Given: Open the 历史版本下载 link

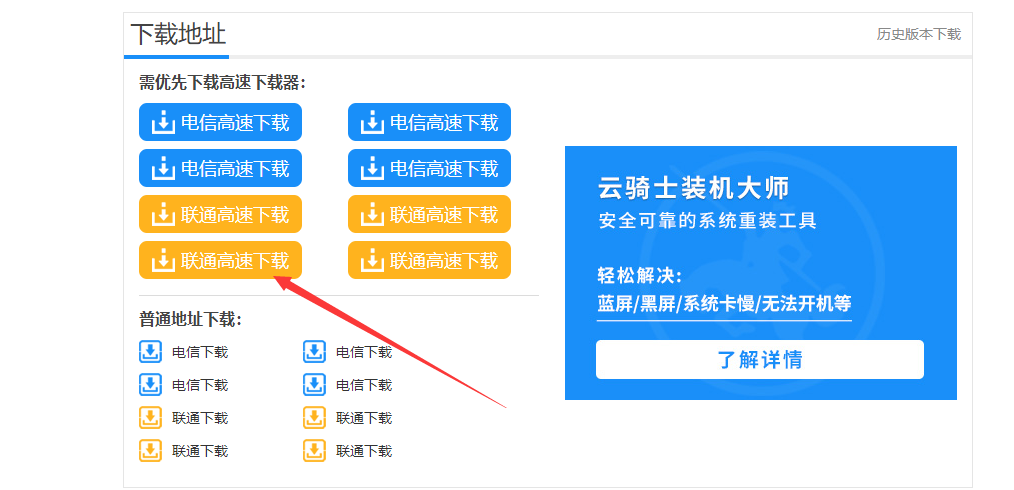Looking at the screenshot, I should pyautogui.click(x=918, y=34).
